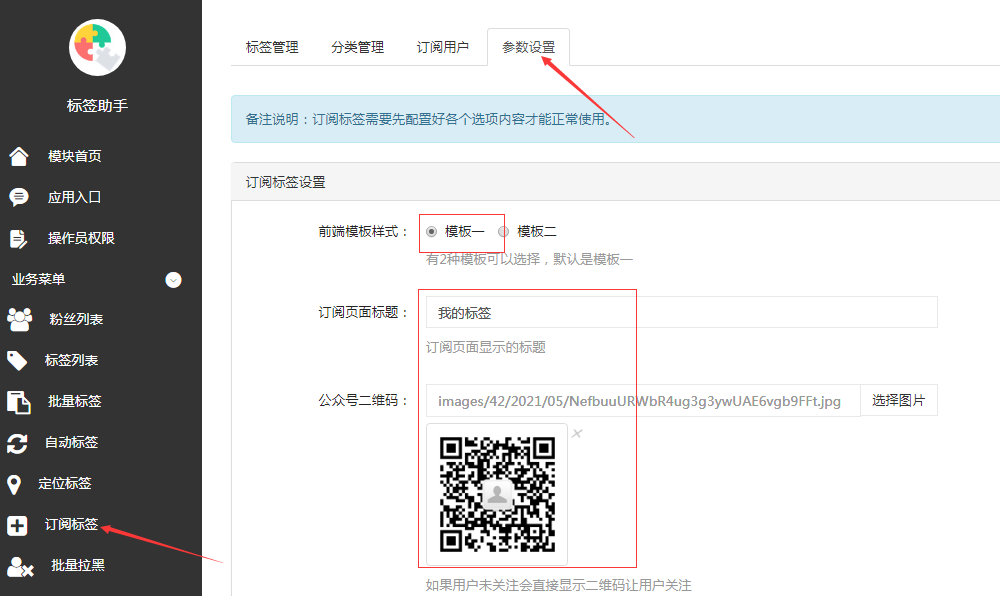The image size is (1000, 596).
Task: Open 操作员权限 from the sidebar
Action: click(x=81, y=238)
